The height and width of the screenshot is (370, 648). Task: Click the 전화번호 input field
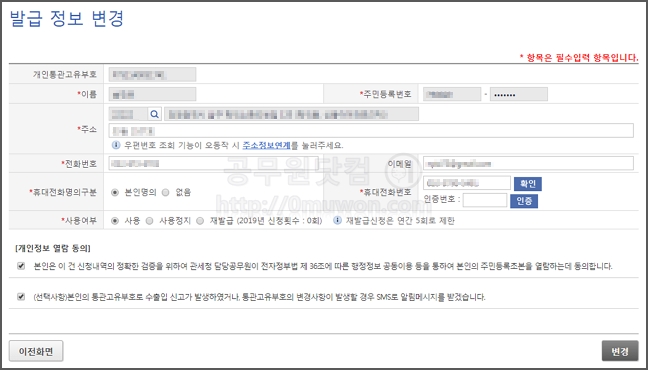click(213, 163)
